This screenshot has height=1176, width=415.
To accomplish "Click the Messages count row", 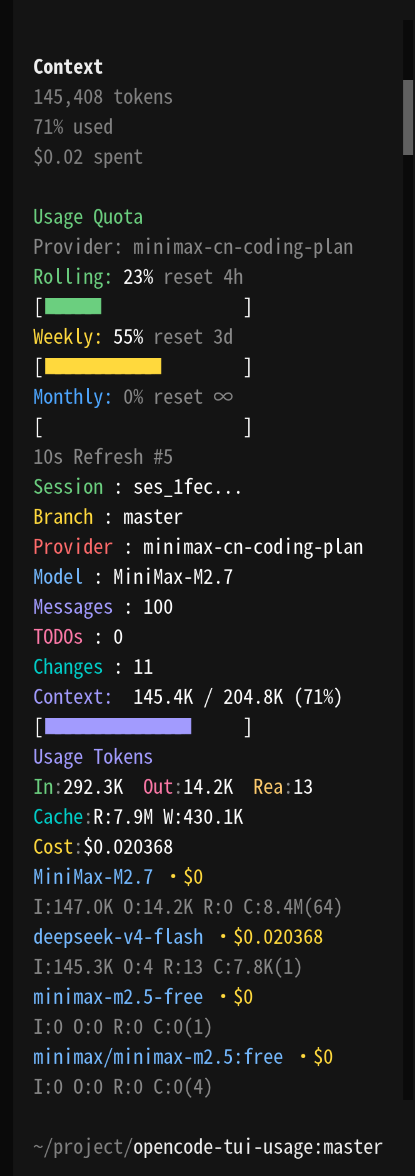I will [103, 608].
